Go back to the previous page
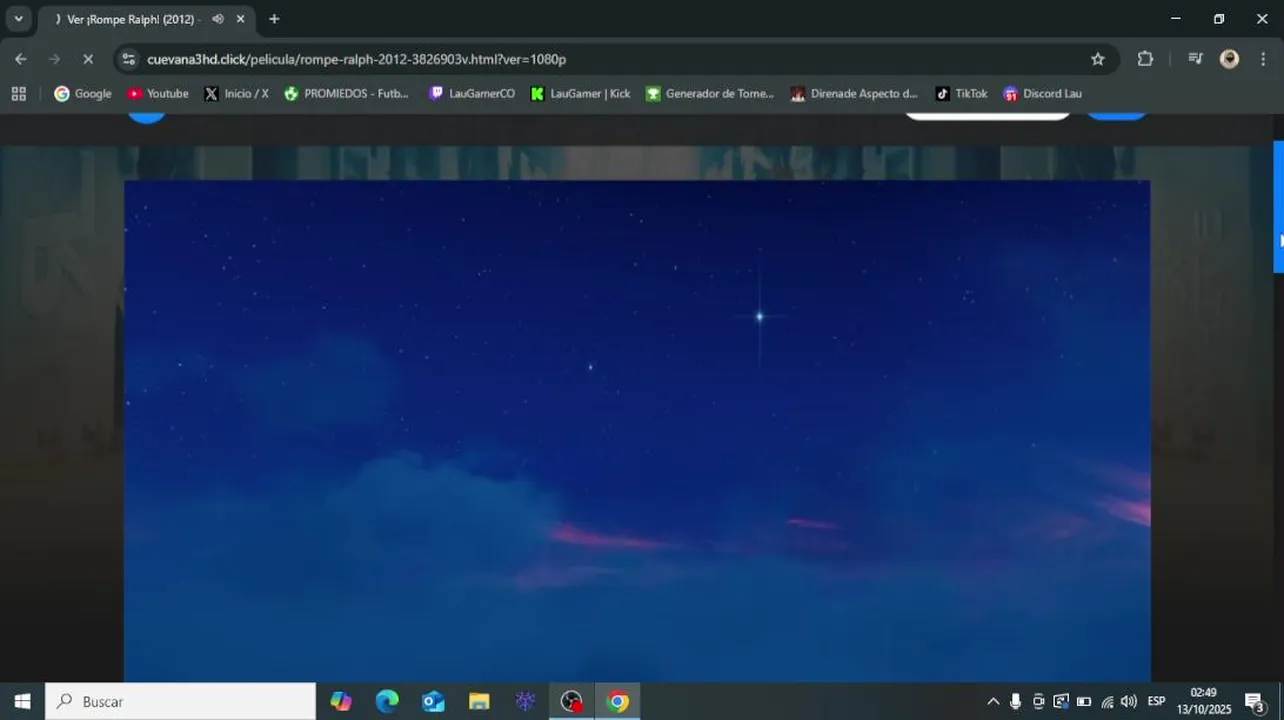The width and height of the screenshot is (1284, 720). 21,59
